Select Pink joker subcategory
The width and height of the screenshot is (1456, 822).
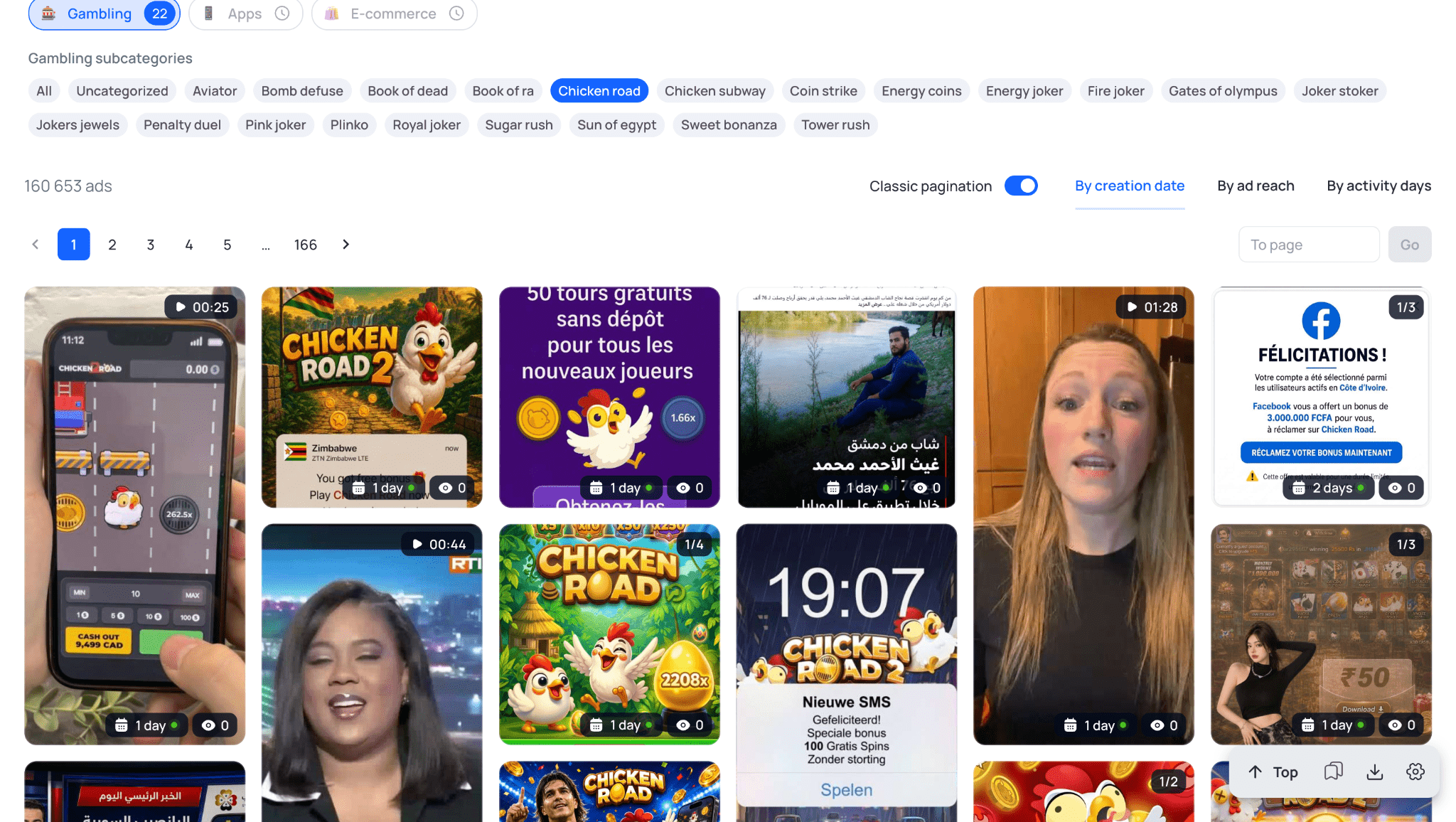(276, 125)
